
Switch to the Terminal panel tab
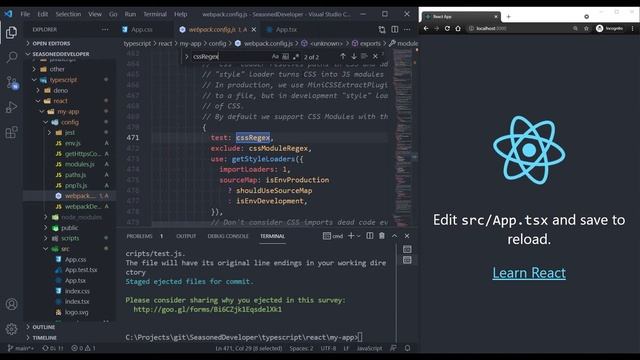273,236
